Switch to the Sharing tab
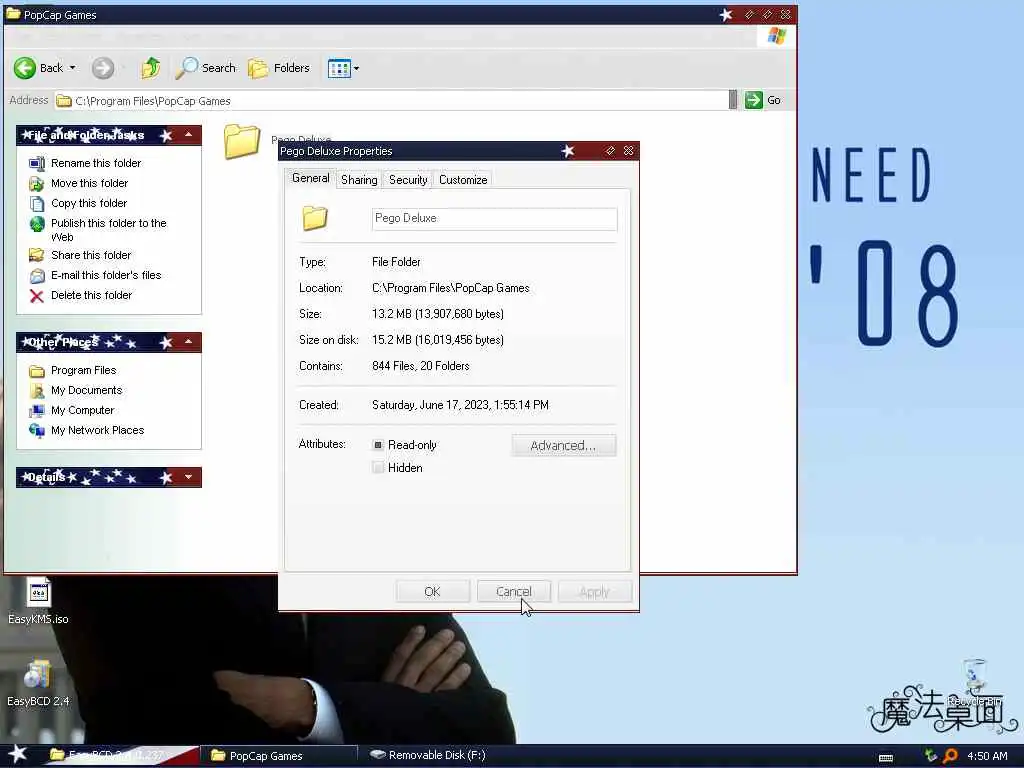Image resolution: width=1024 pixels, height=768 pixels. click(x=359, y=180)
